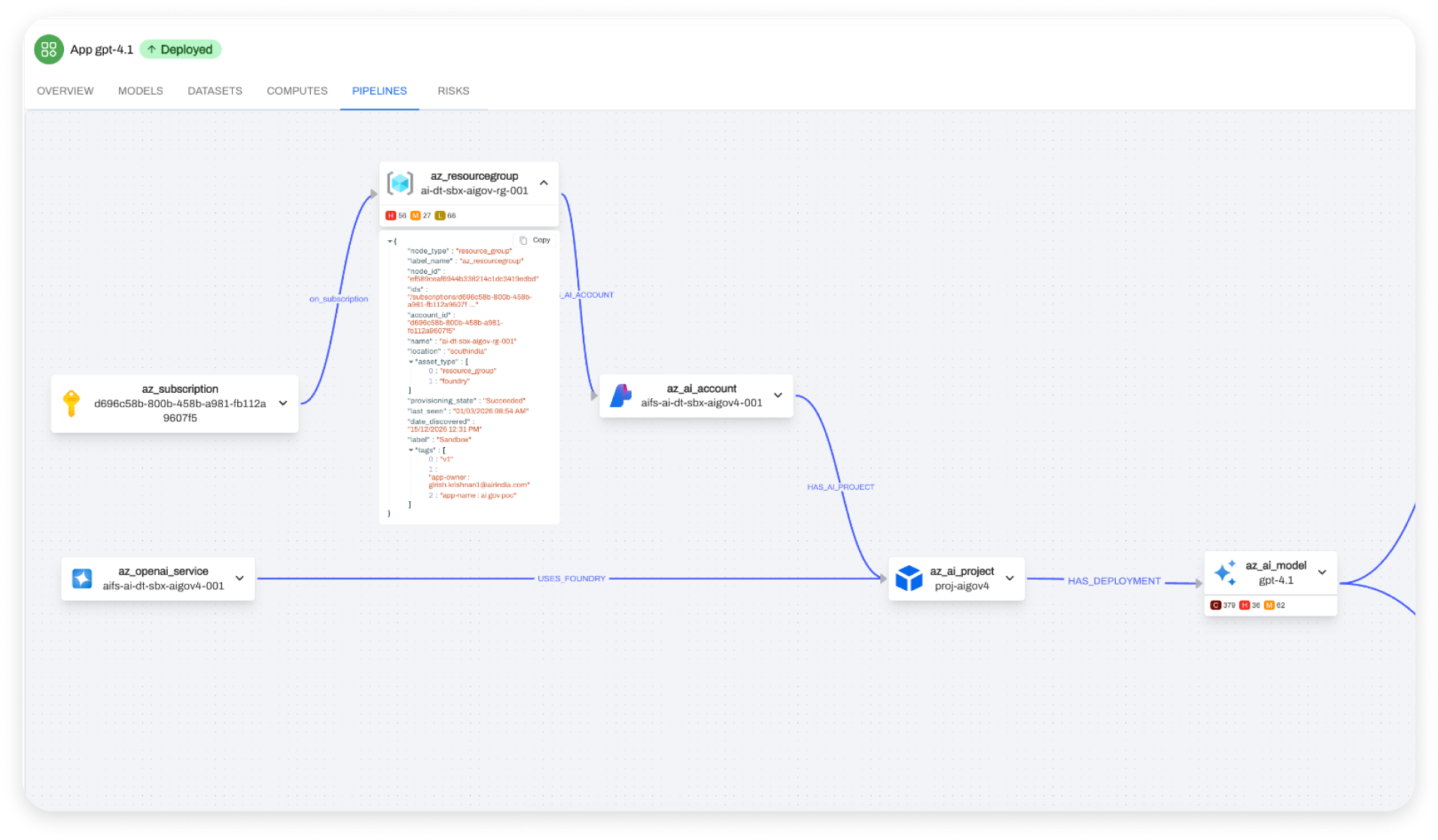Click the orange M badge on az_ai_model

(x=1269, y=605)
